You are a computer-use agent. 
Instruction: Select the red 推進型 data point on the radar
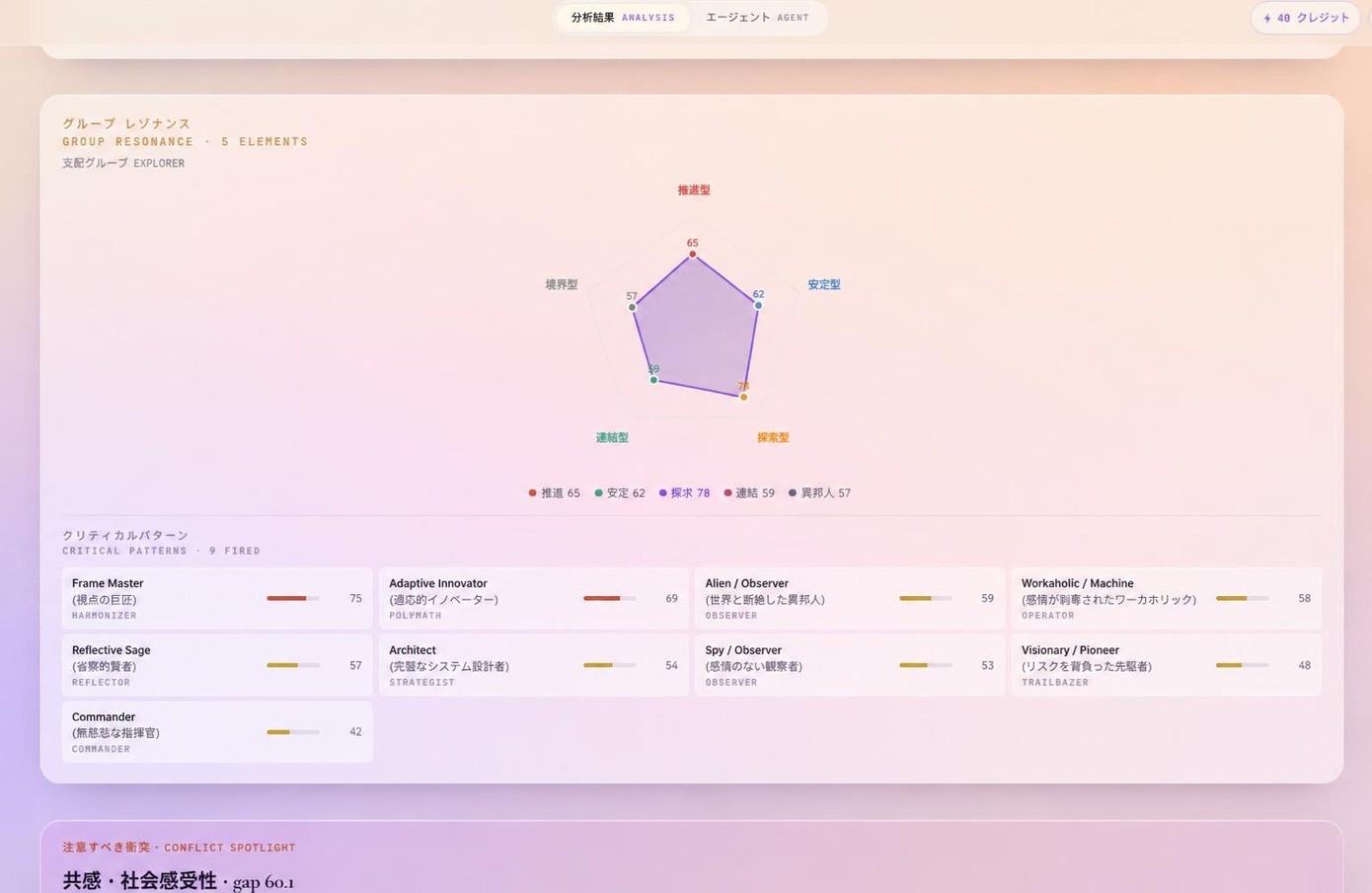click(x=693, y=255)
